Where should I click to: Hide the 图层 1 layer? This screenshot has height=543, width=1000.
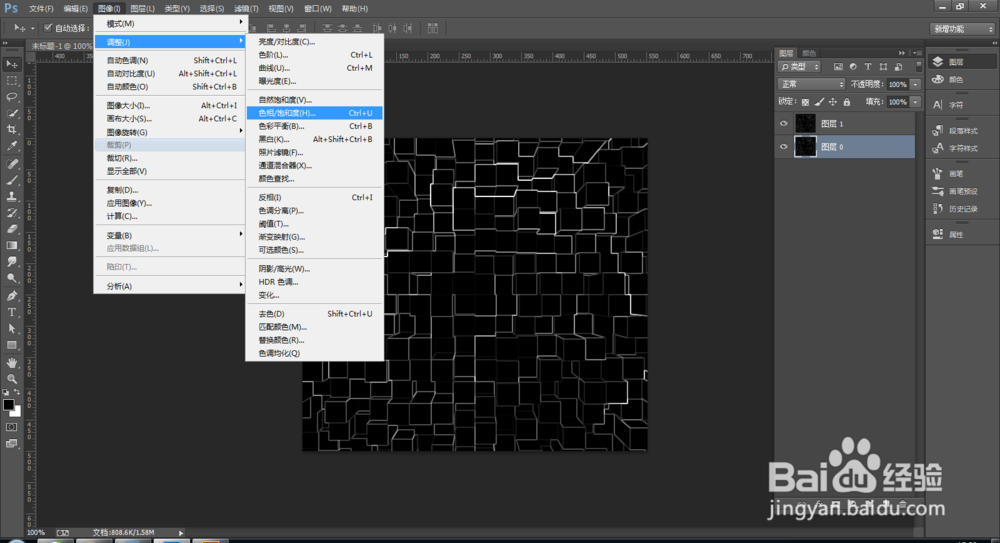(784, 124)
